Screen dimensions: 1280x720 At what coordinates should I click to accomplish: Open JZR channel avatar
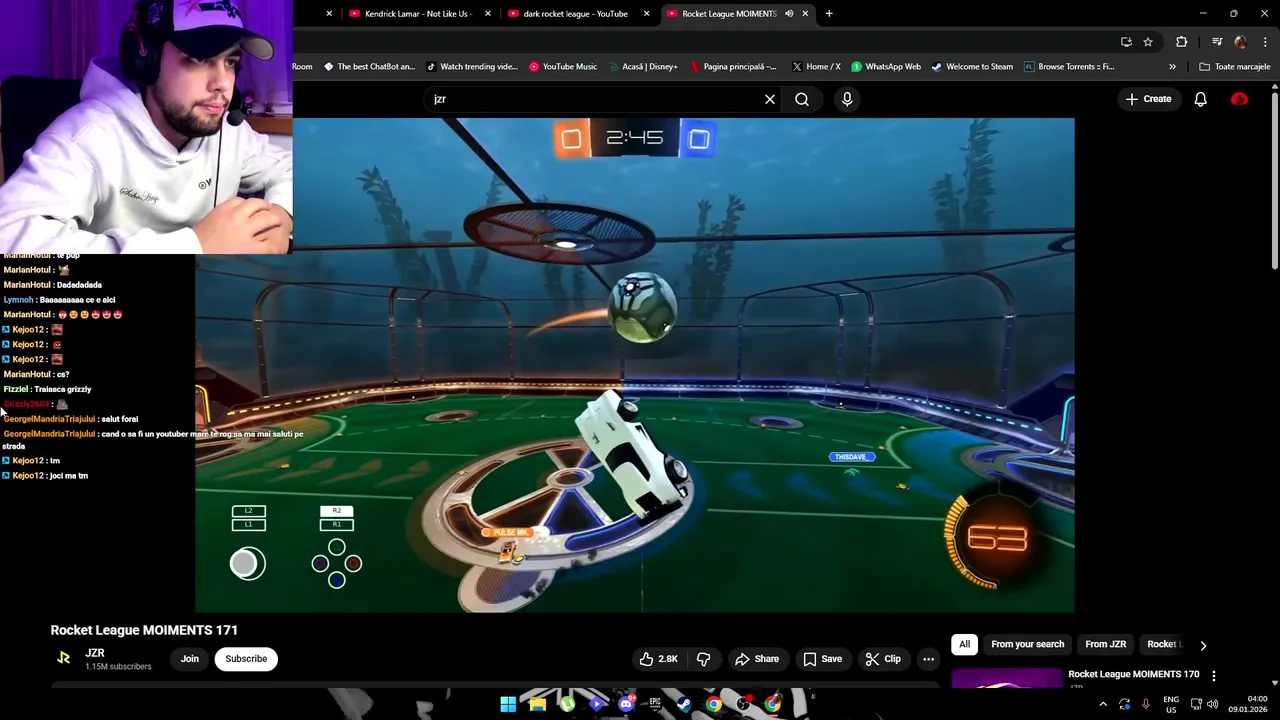tap(64, 658)
